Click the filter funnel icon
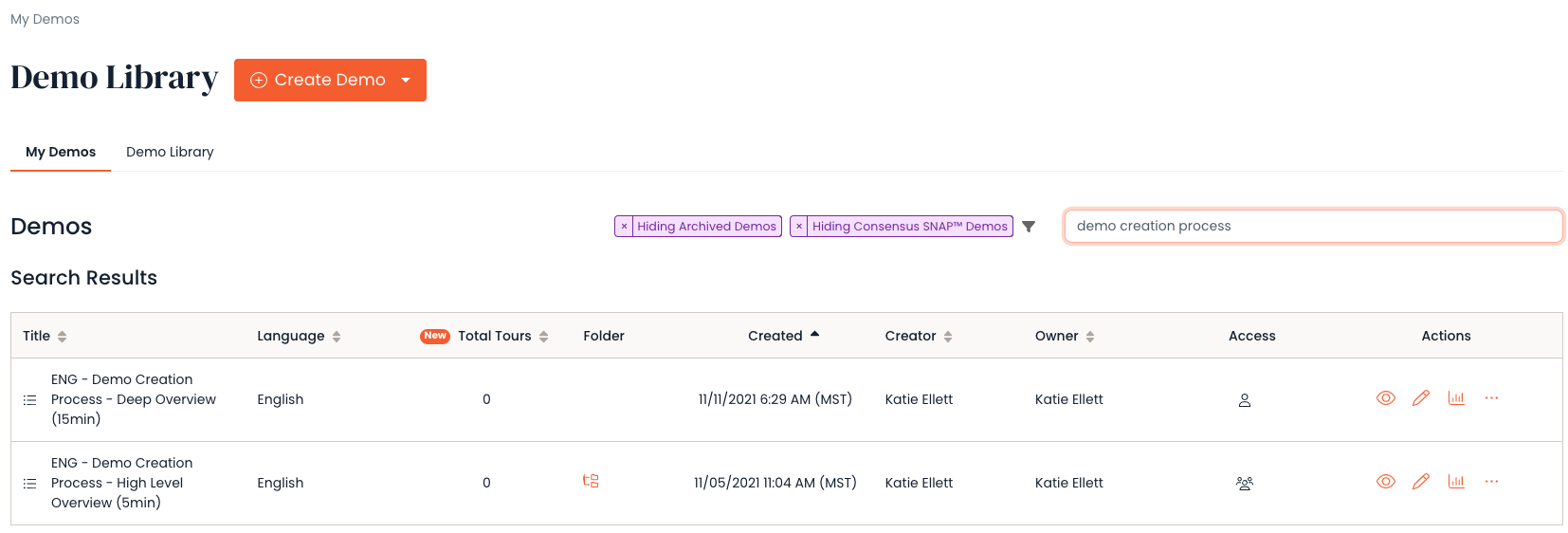Image resolution: width=1568 pixels, height=533 pixels. (x=1029, y=227)
